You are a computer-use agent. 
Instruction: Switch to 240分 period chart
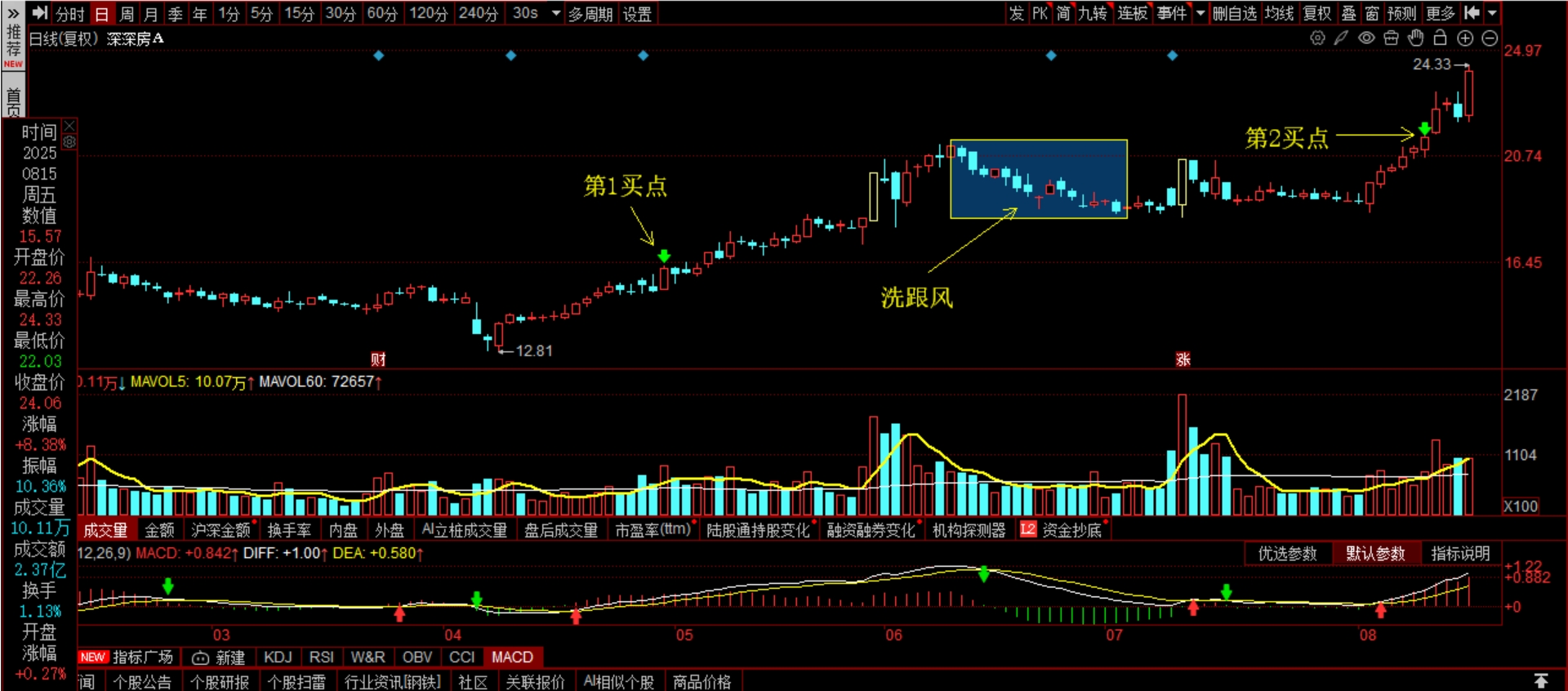coord(479,13)
